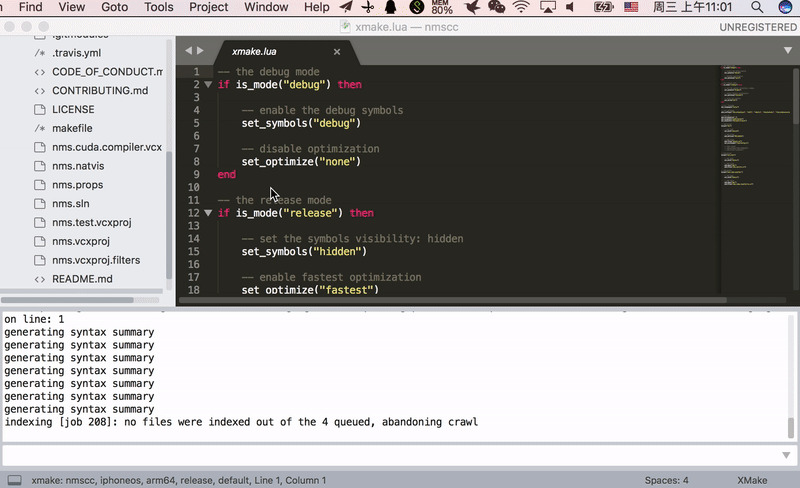Click the README.md file icon in sidebar

coord(39,279)
